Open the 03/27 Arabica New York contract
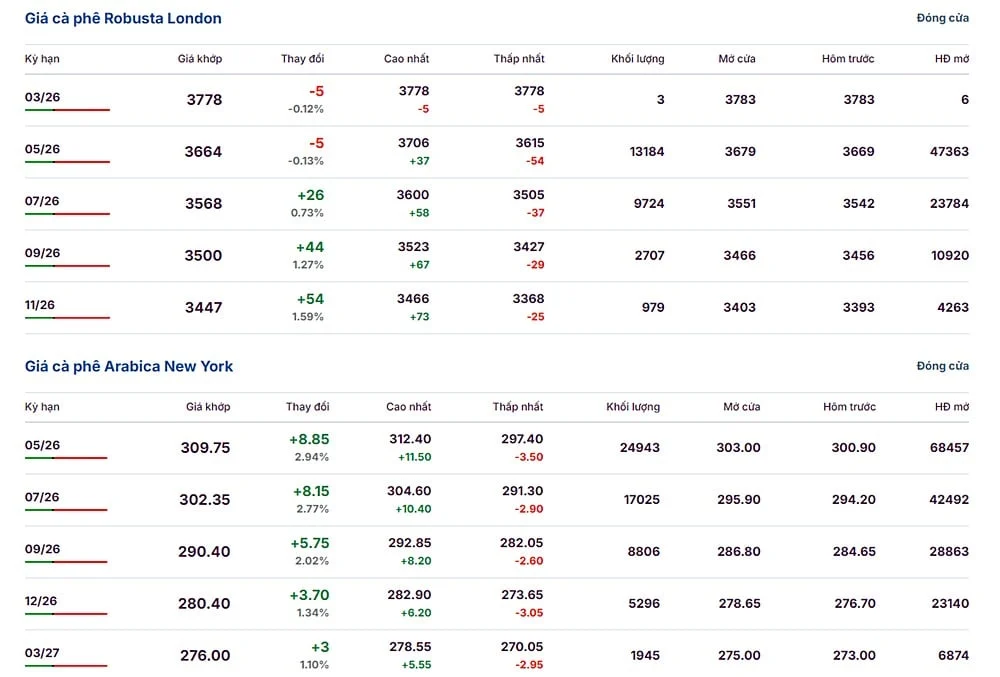Image resolution: width=1000 pixels, height=677 pixels. (x=42, y=653)
